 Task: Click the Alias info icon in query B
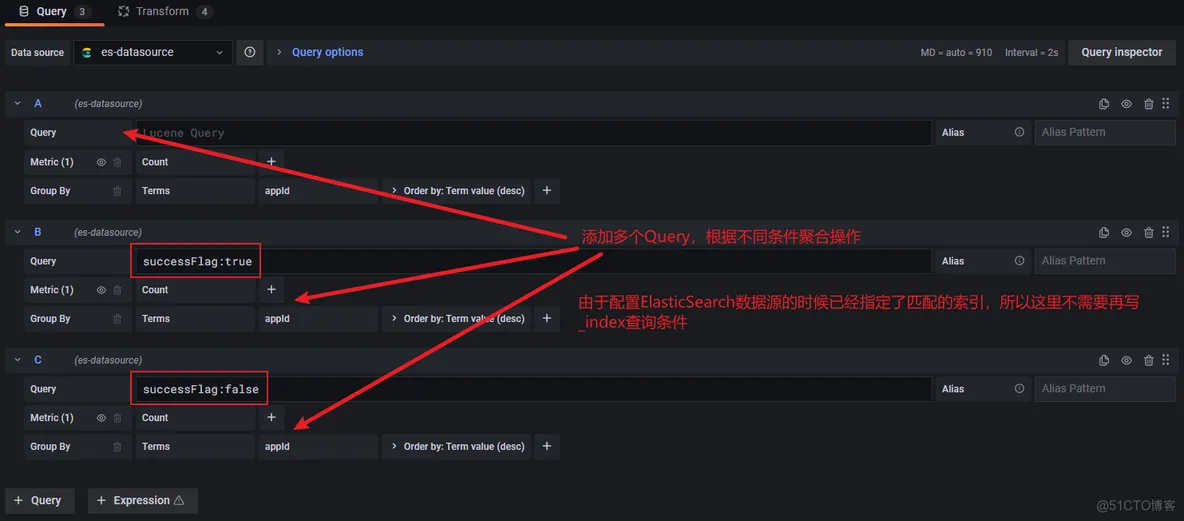coord(1019,260)
